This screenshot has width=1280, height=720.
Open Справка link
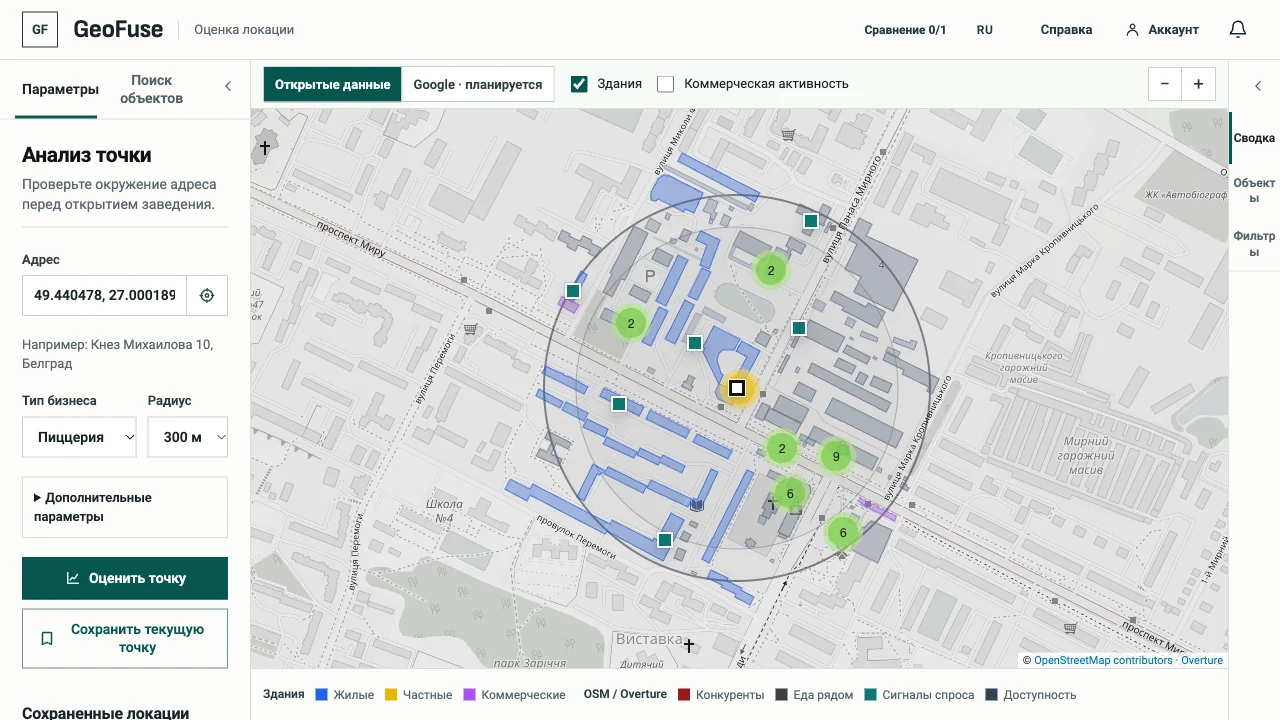1066,30
